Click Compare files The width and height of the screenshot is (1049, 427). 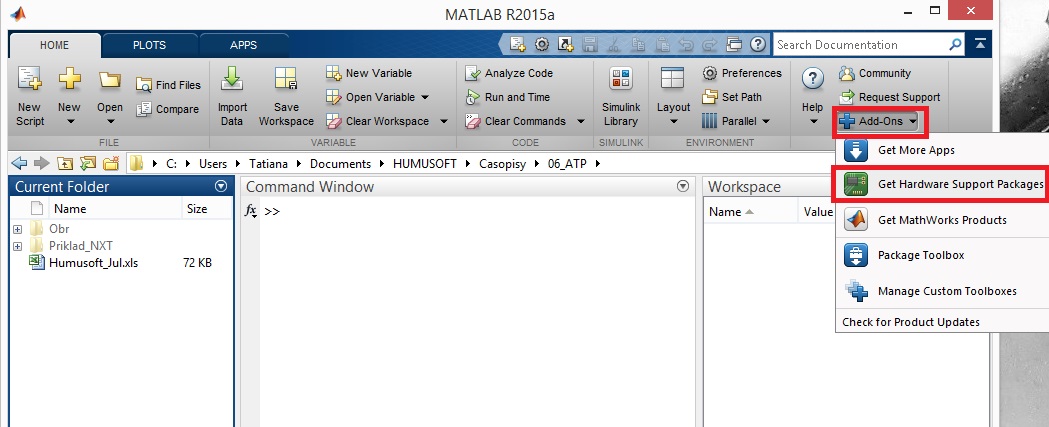pos(168,109)
